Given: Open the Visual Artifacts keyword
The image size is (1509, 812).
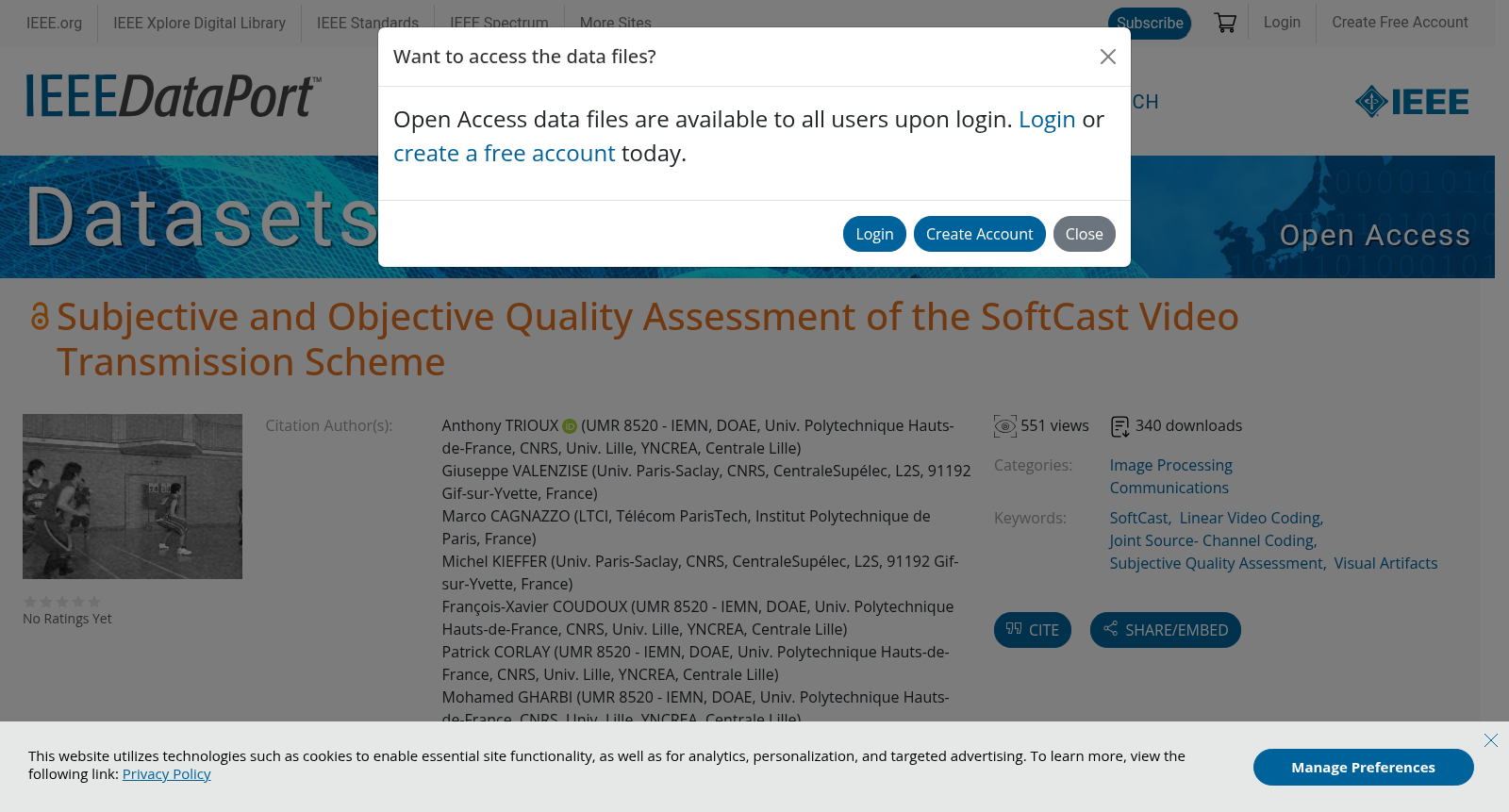Looking at the screenshot, I should (1385, 563).
